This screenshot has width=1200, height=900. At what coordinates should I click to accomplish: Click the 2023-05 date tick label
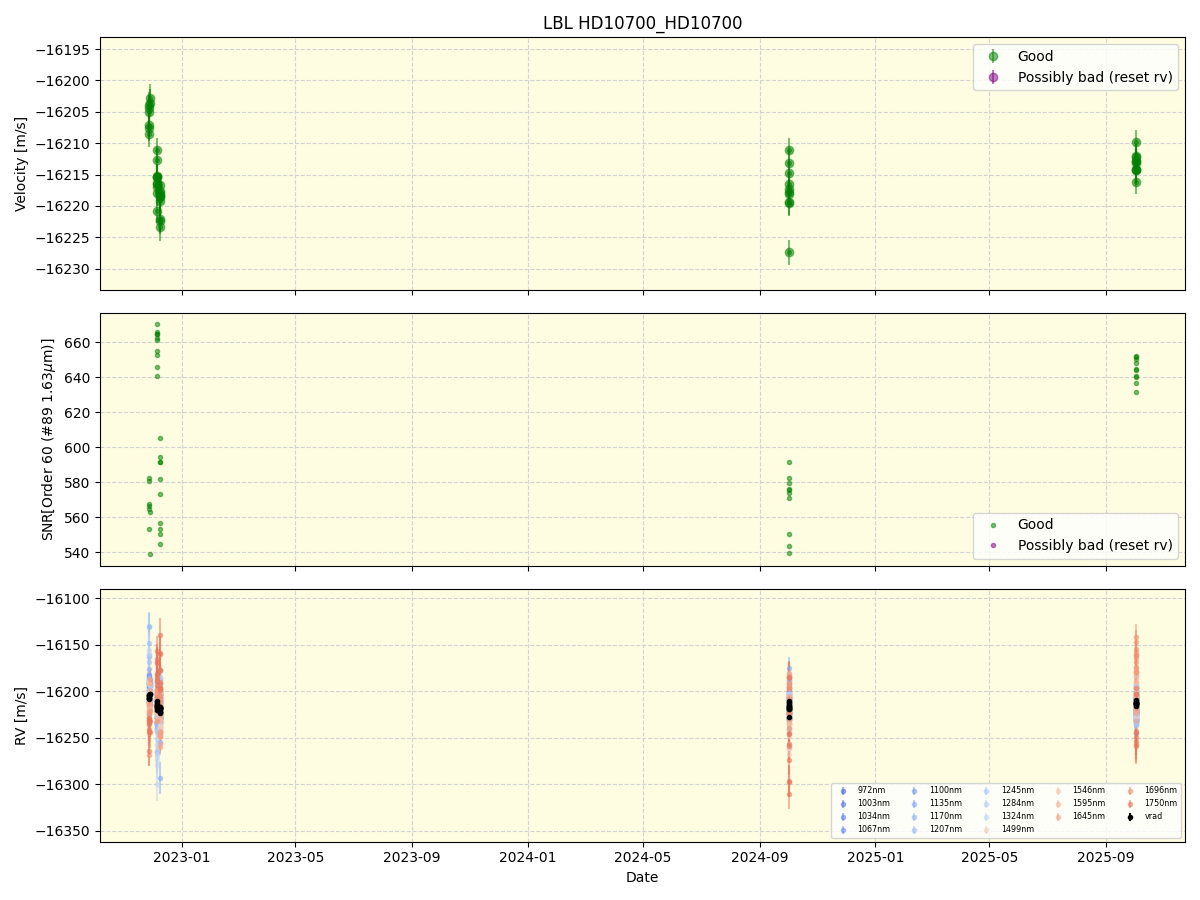pyautogui.click(x=295, y=856)
